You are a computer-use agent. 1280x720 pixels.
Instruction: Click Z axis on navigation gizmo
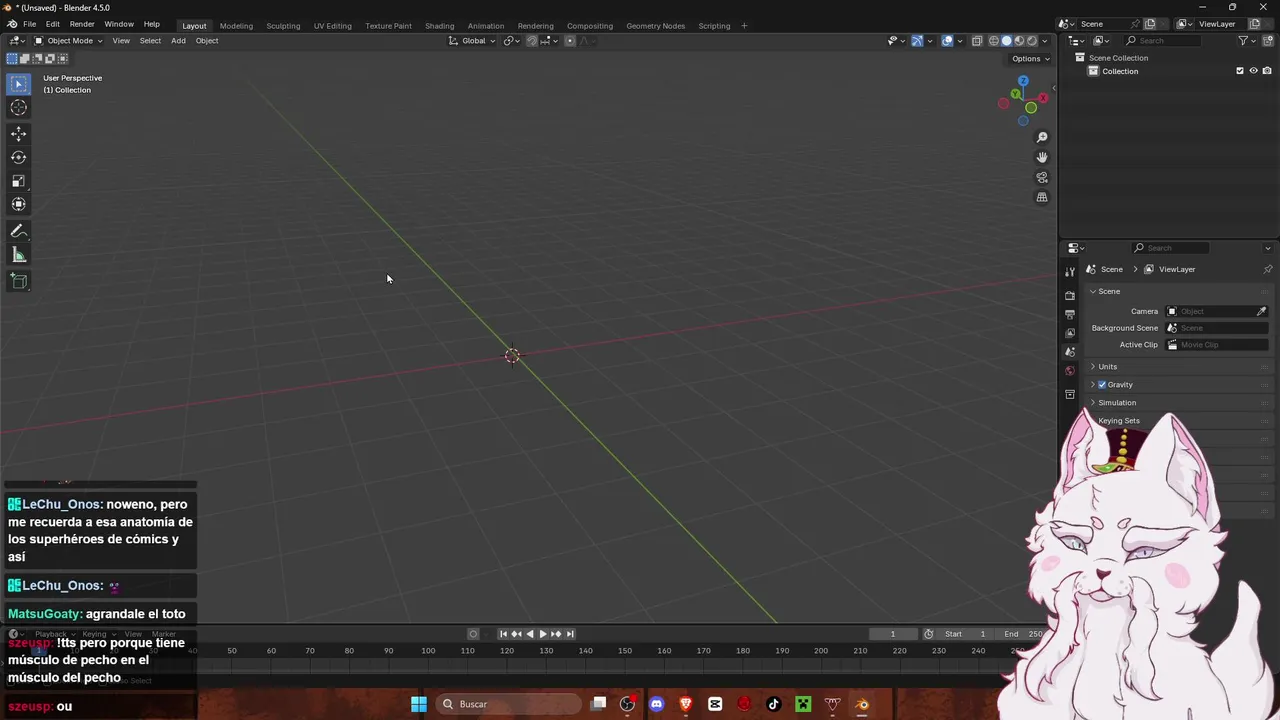[x=1023, y=81]
